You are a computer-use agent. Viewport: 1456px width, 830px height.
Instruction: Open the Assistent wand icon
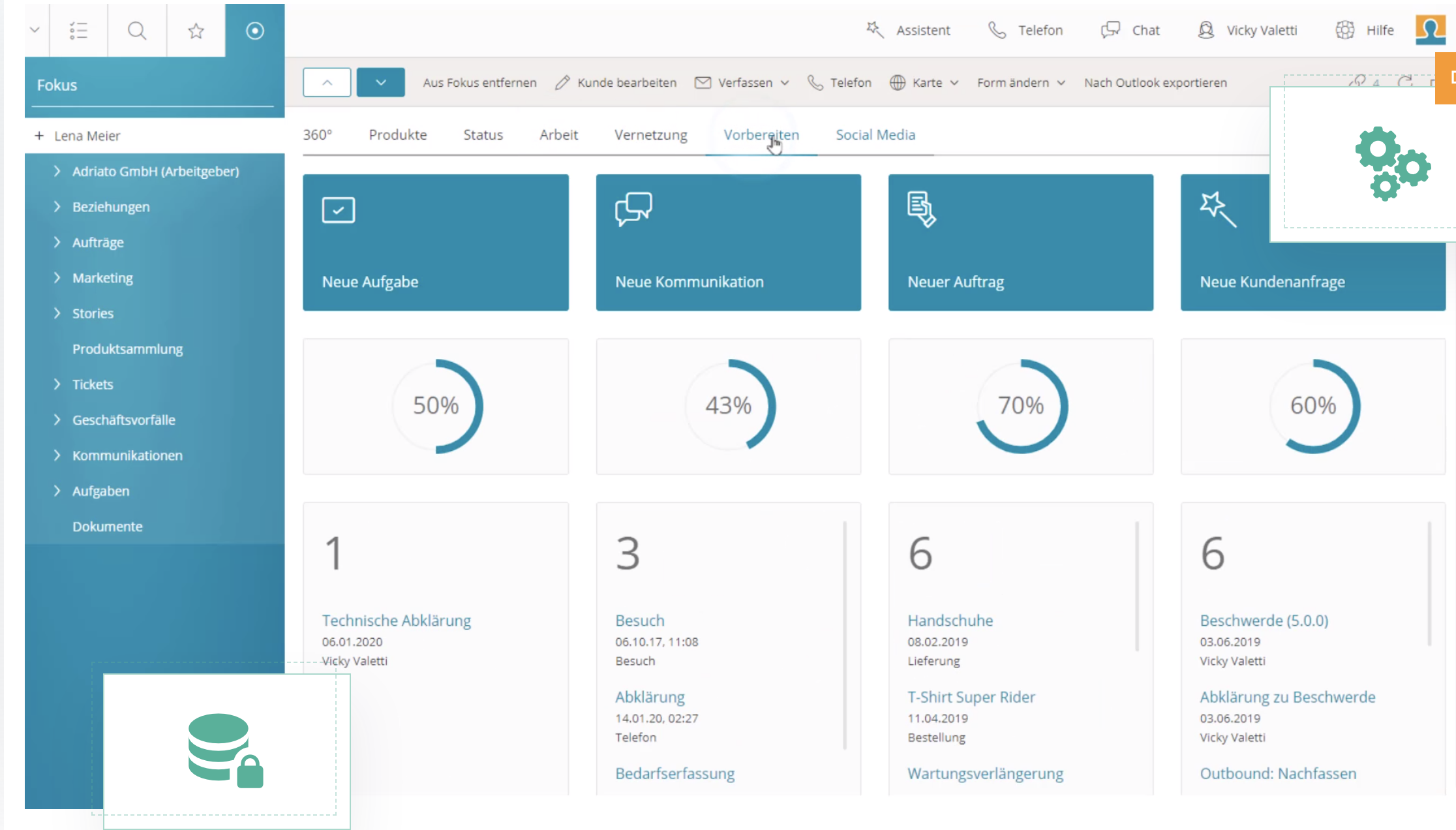click(x=874, y=29)
